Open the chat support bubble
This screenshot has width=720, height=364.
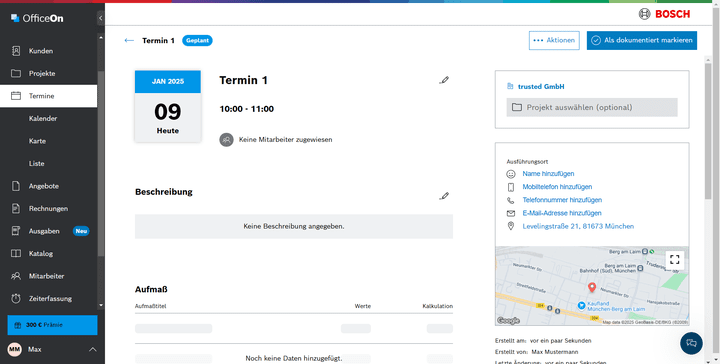(691, 343)
